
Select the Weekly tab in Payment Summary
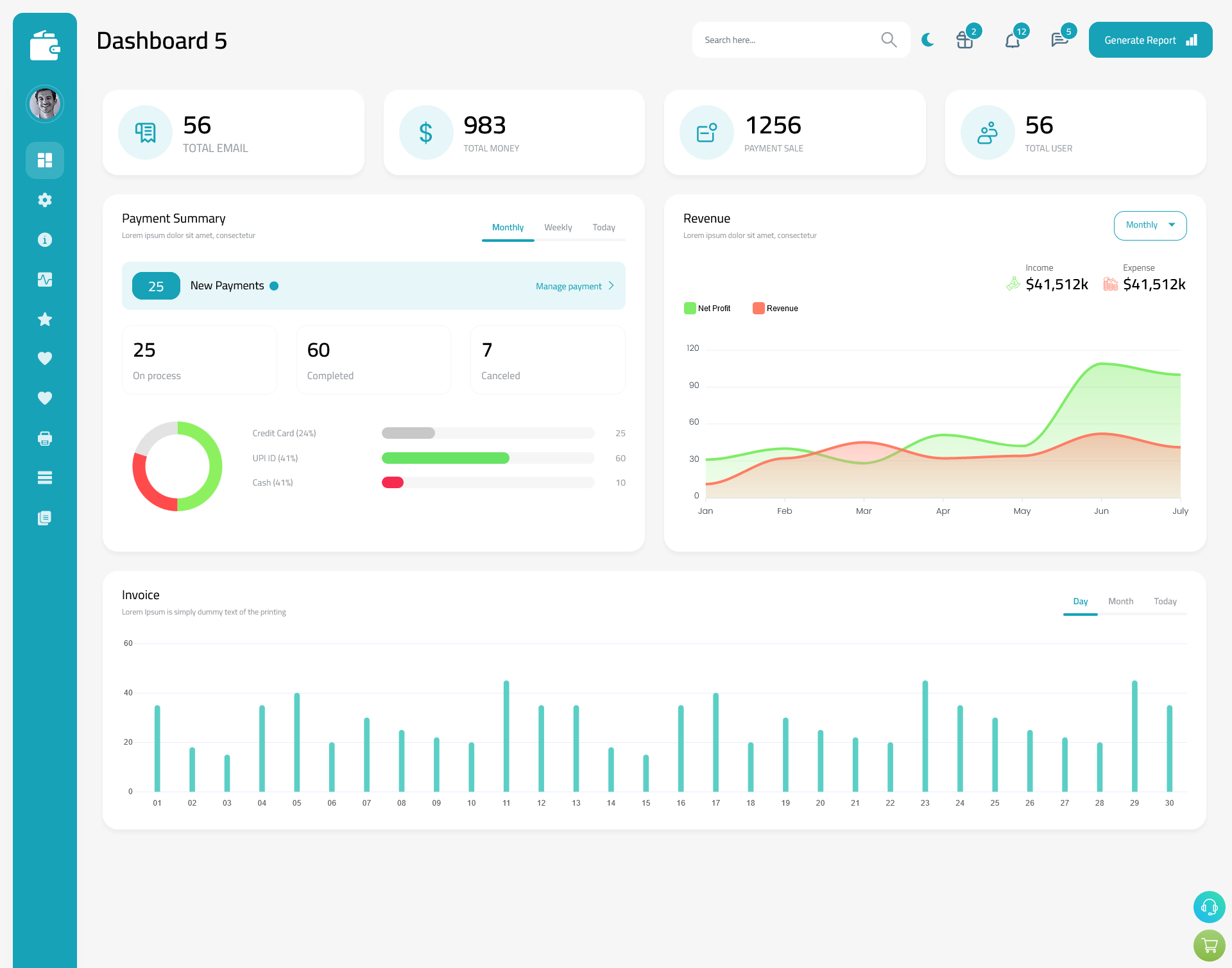click(557, 227)
